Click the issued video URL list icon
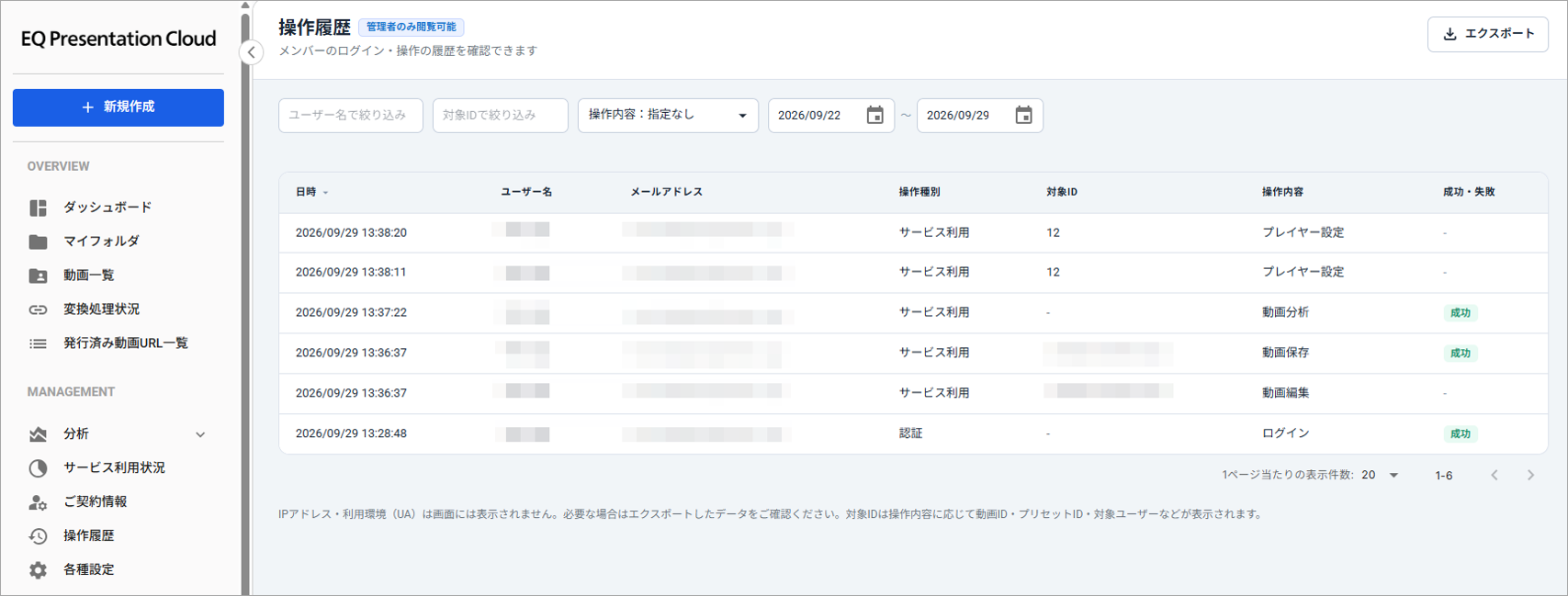The width and height of the screenshot is (1568, 596). [x=38, y=343]
